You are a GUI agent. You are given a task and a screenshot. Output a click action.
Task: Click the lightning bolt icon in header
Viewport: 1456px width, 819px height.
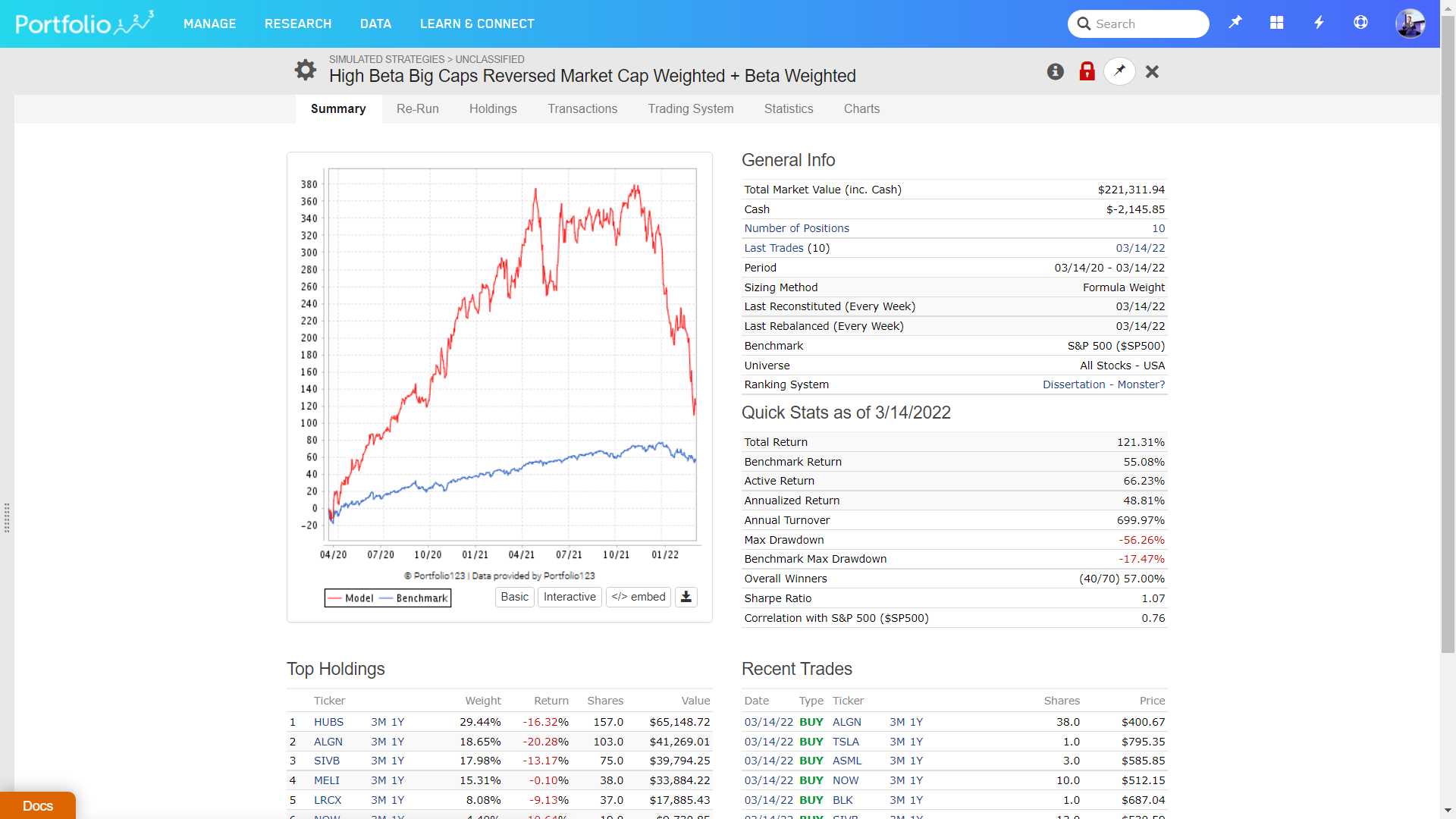pos(1319,23)
